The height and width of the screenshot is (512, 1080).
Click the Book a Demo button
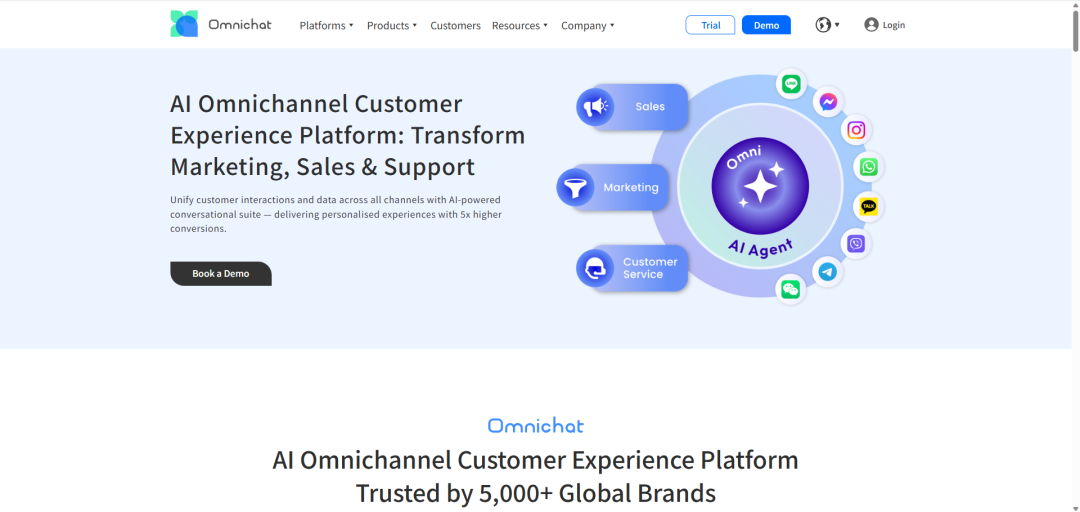[220, 274]
